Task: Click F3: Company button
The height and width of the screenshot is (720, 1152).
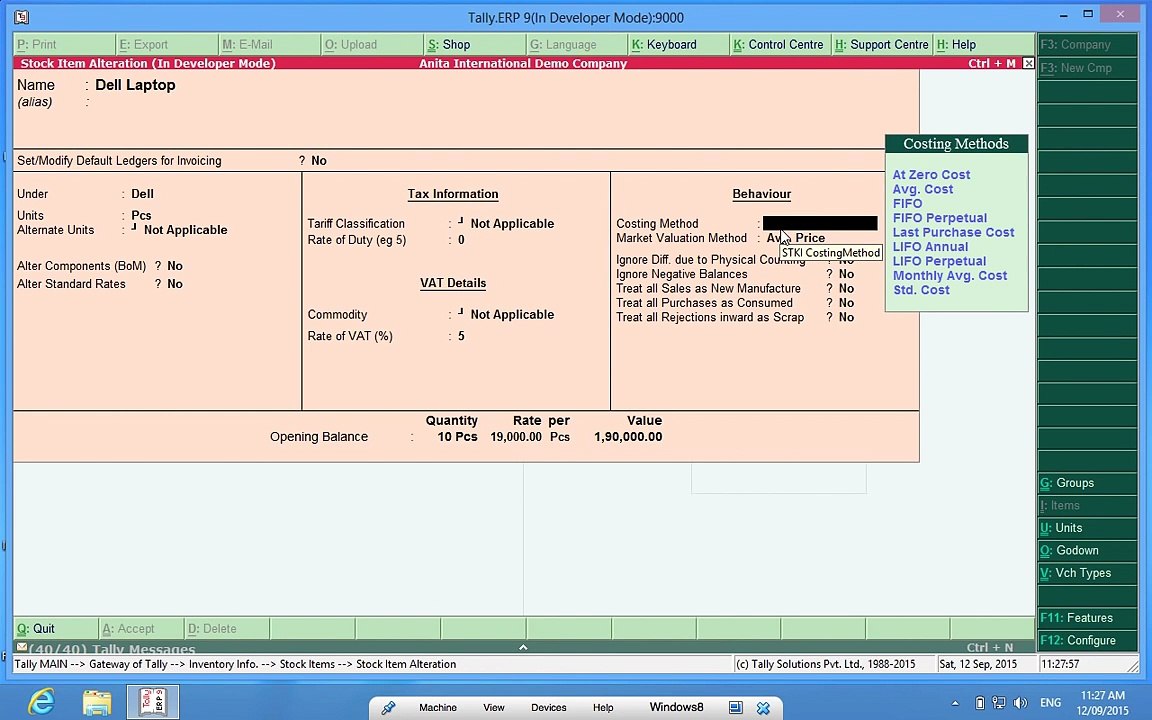Action: coord(1087,44)
